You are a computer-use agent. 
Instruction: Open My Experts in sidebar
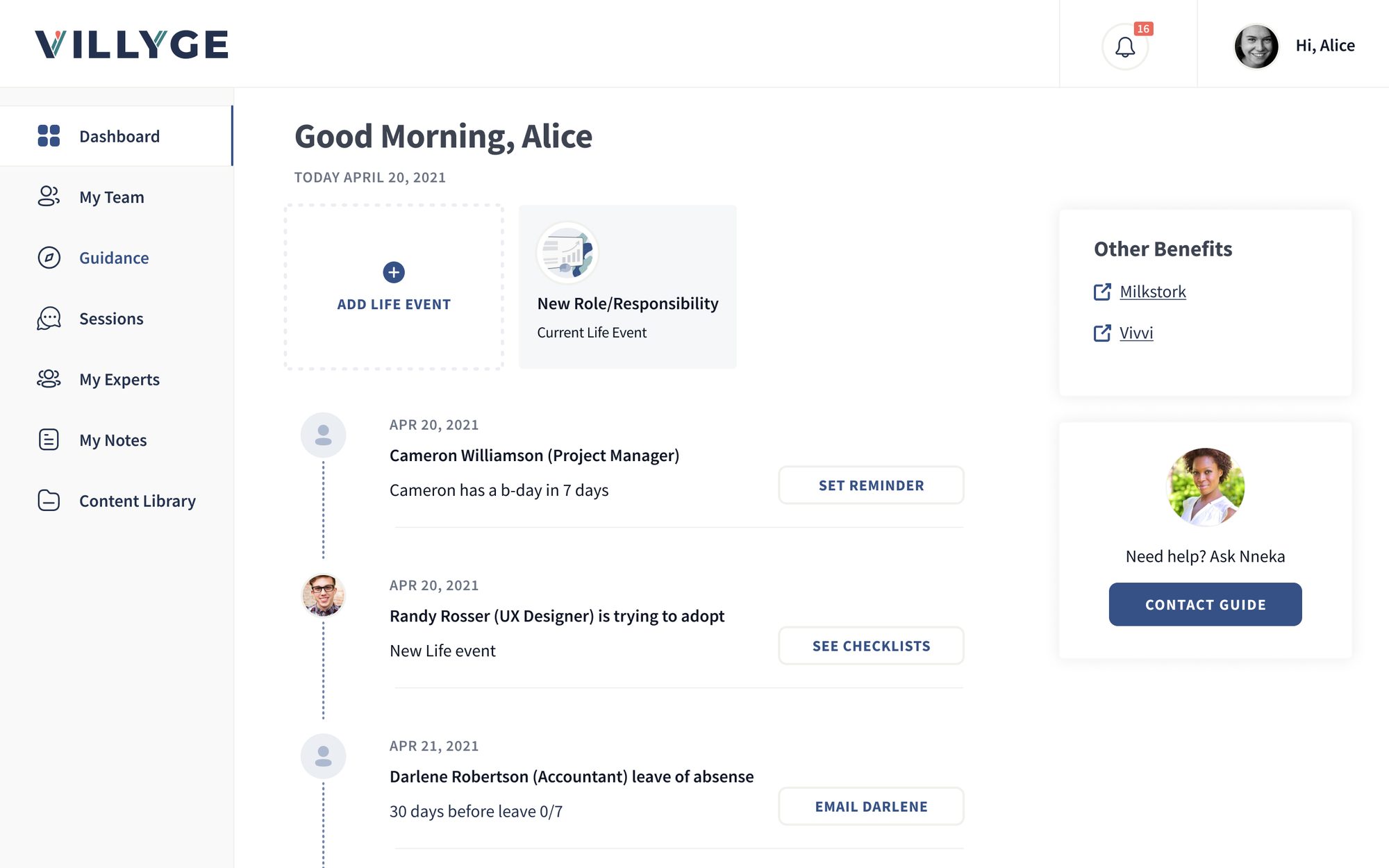pyautogui.click(x=116, y=379)
